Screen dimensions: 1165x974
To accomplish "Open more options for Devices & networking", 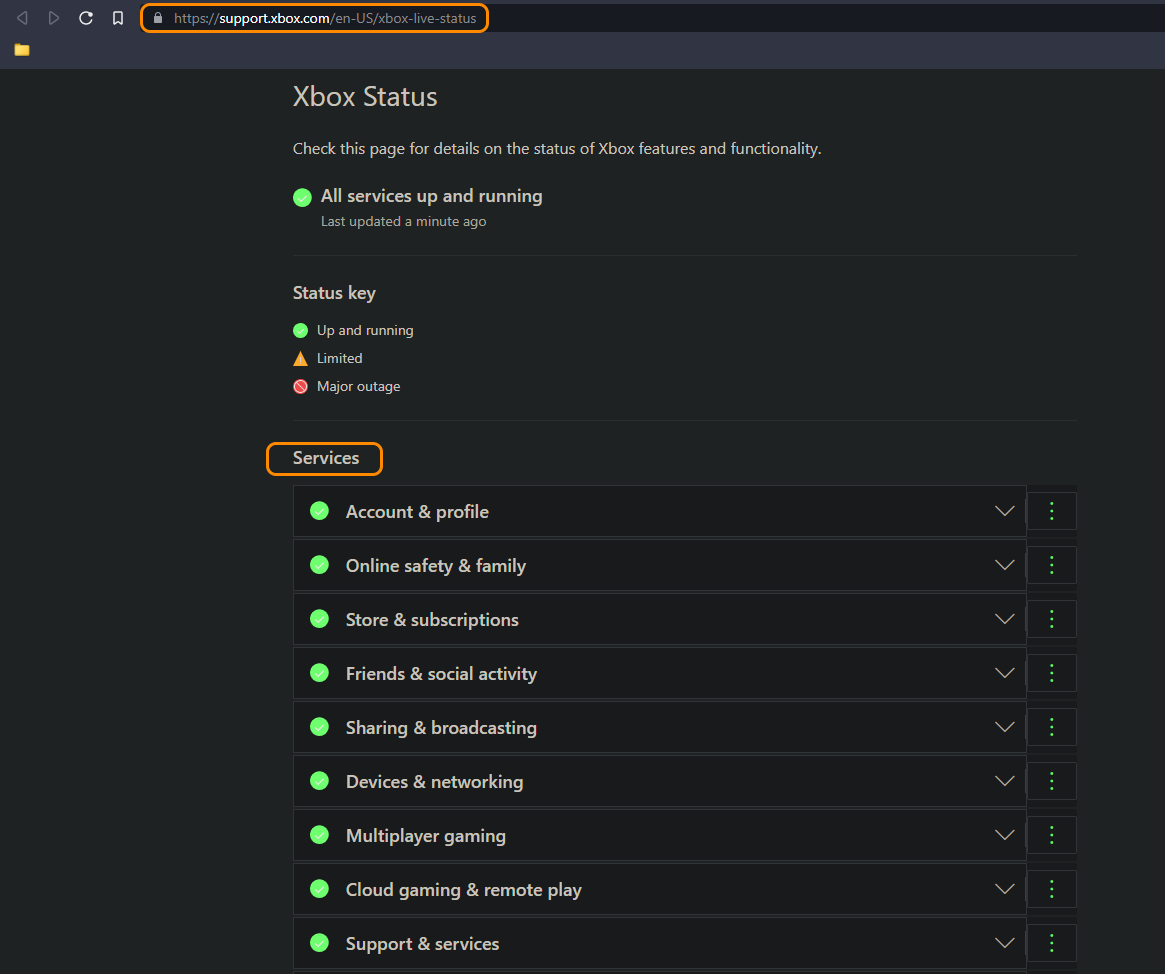I will pyautogui.click(x=1051, y=781).
